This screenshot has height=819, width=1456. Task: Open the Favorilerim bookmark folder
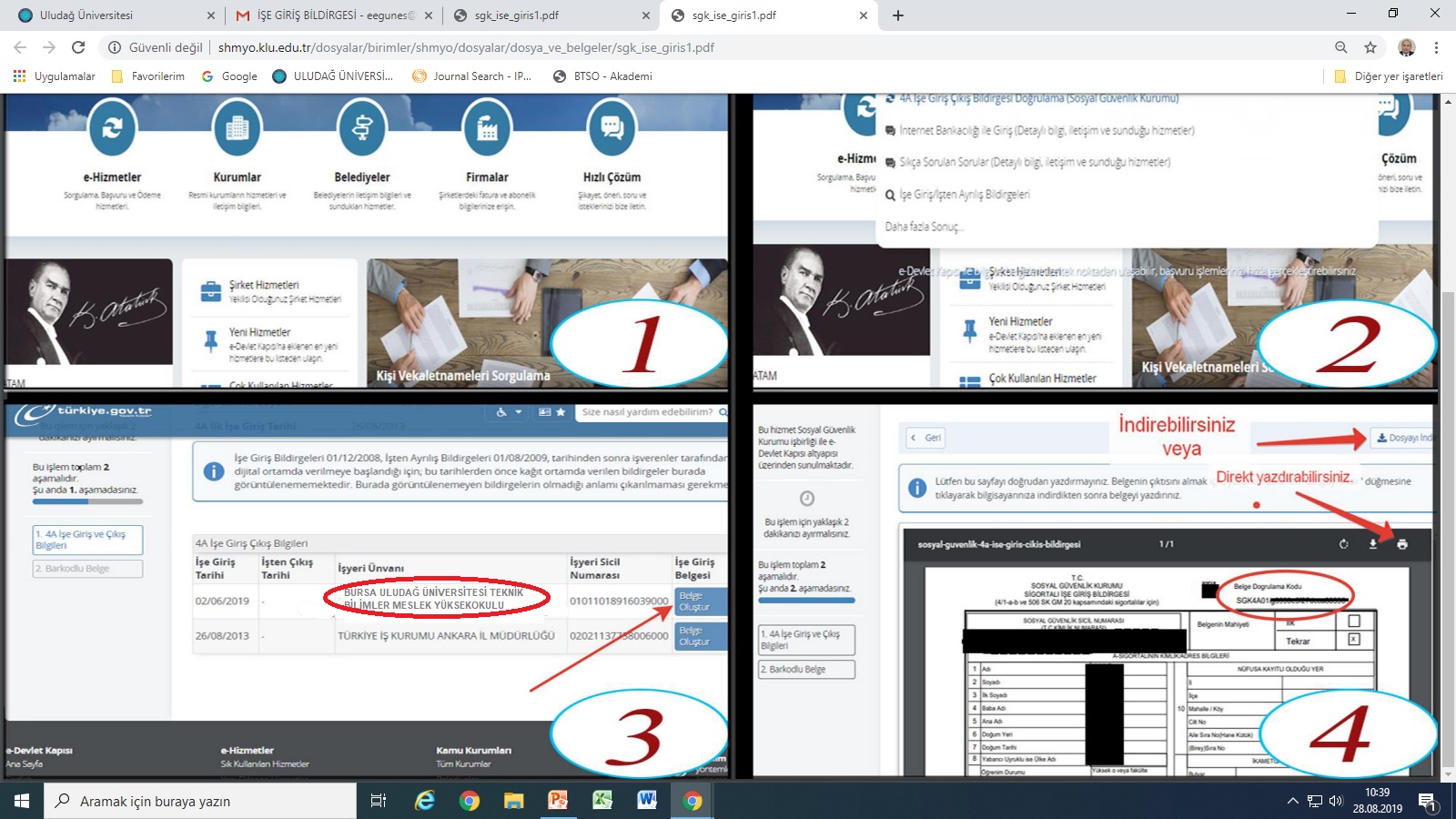pos(148,76)
